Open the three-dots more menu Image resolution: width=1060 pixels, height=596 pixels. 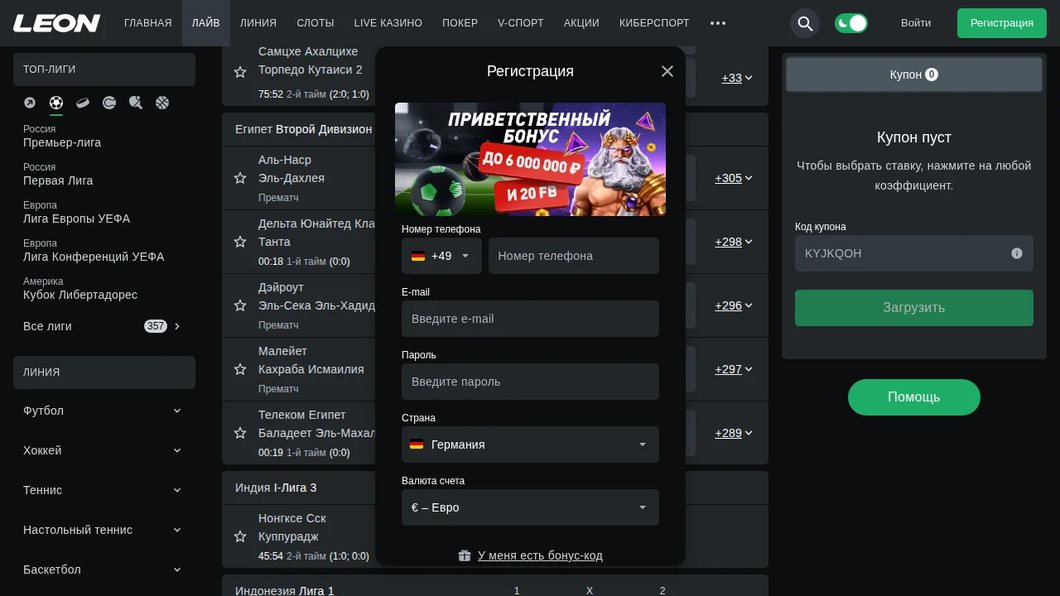718,23
